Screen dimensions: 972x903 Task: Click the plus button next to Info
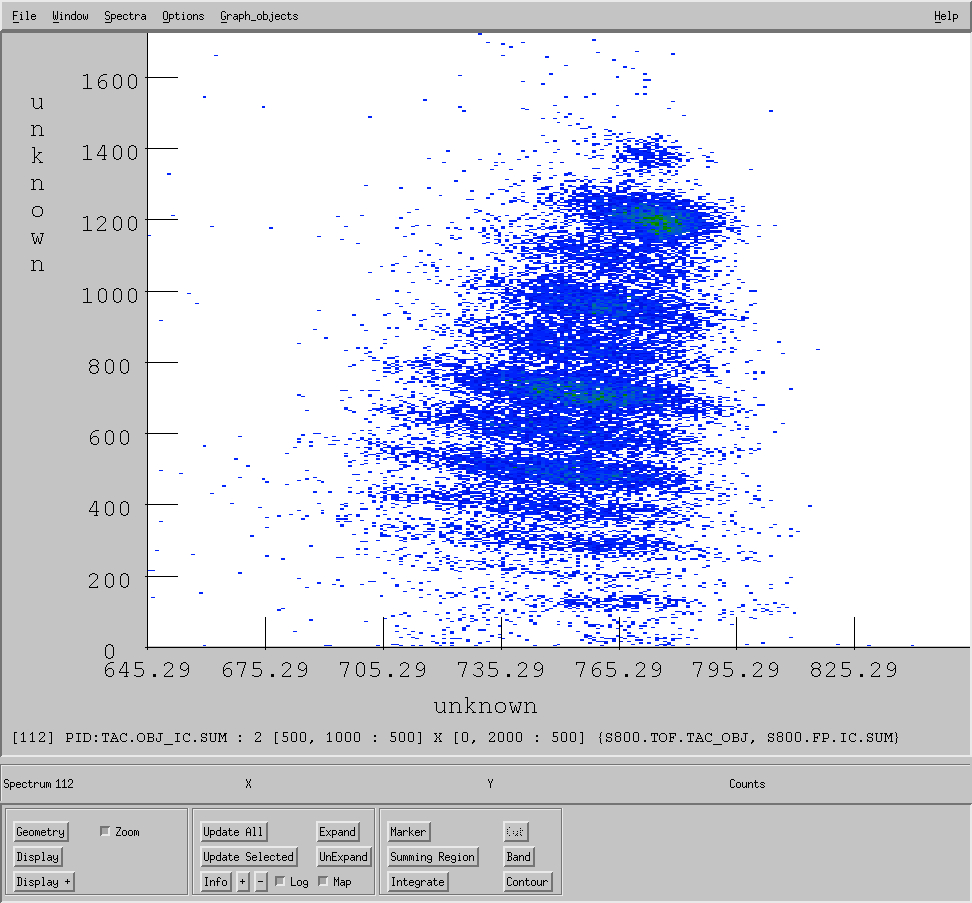tap(242, 882)
